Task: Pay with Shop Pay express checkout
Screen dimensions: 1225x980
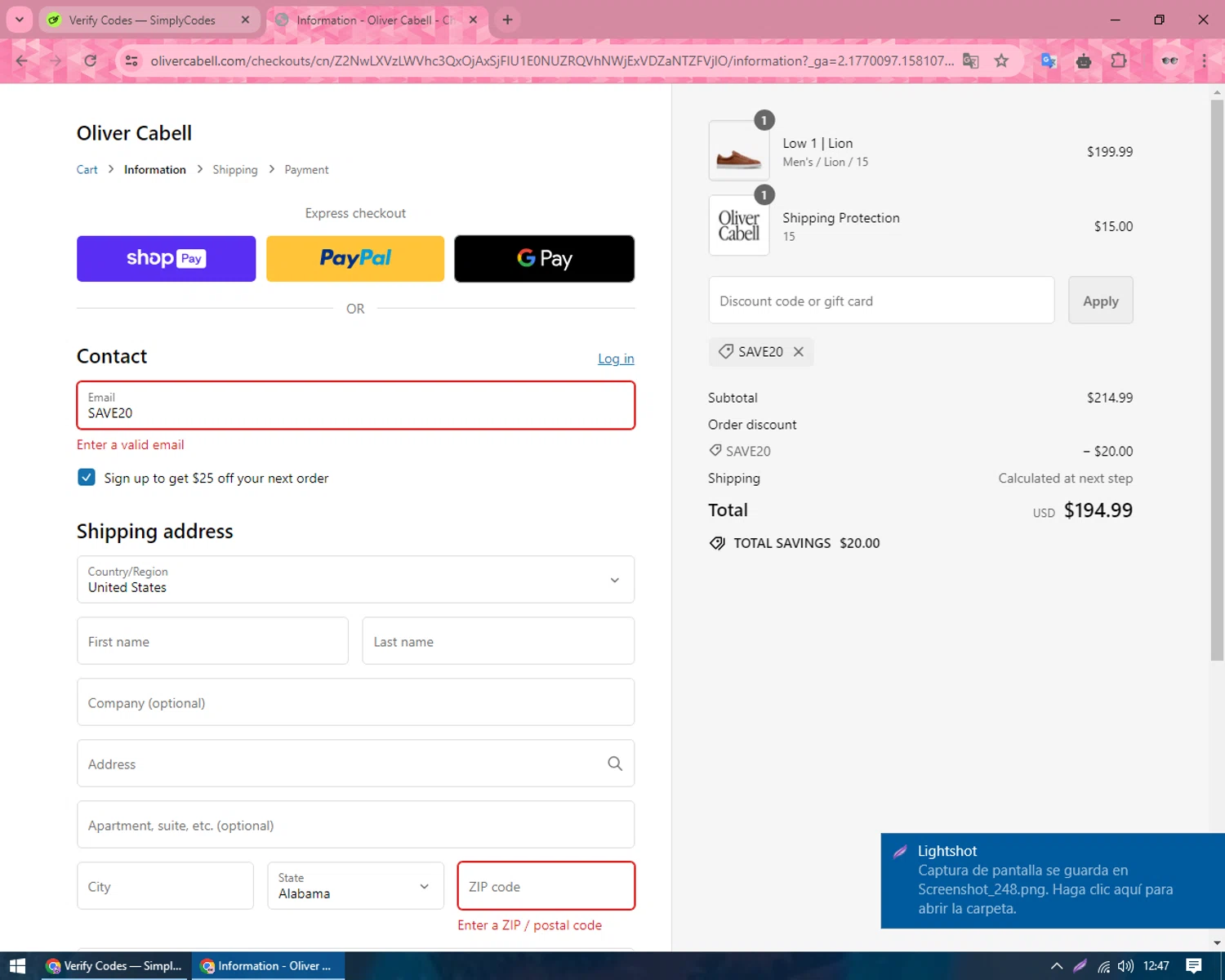Action: (x=166, y=259)
